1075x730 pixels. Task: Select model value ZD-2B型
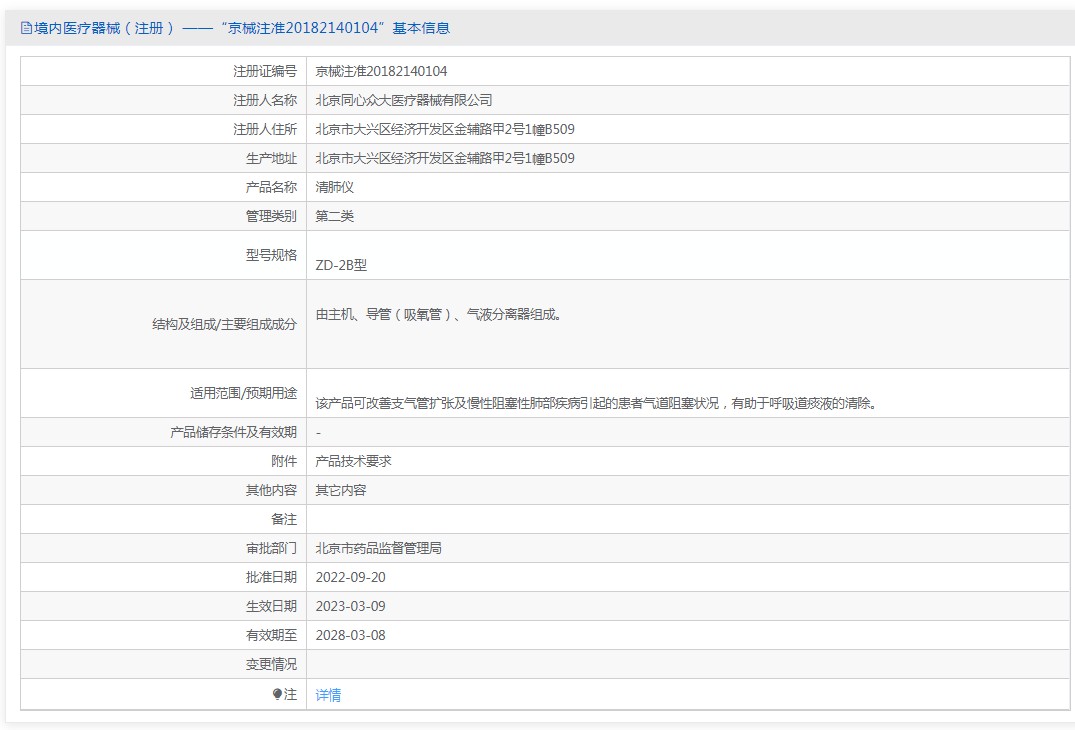tap(341, 265)
